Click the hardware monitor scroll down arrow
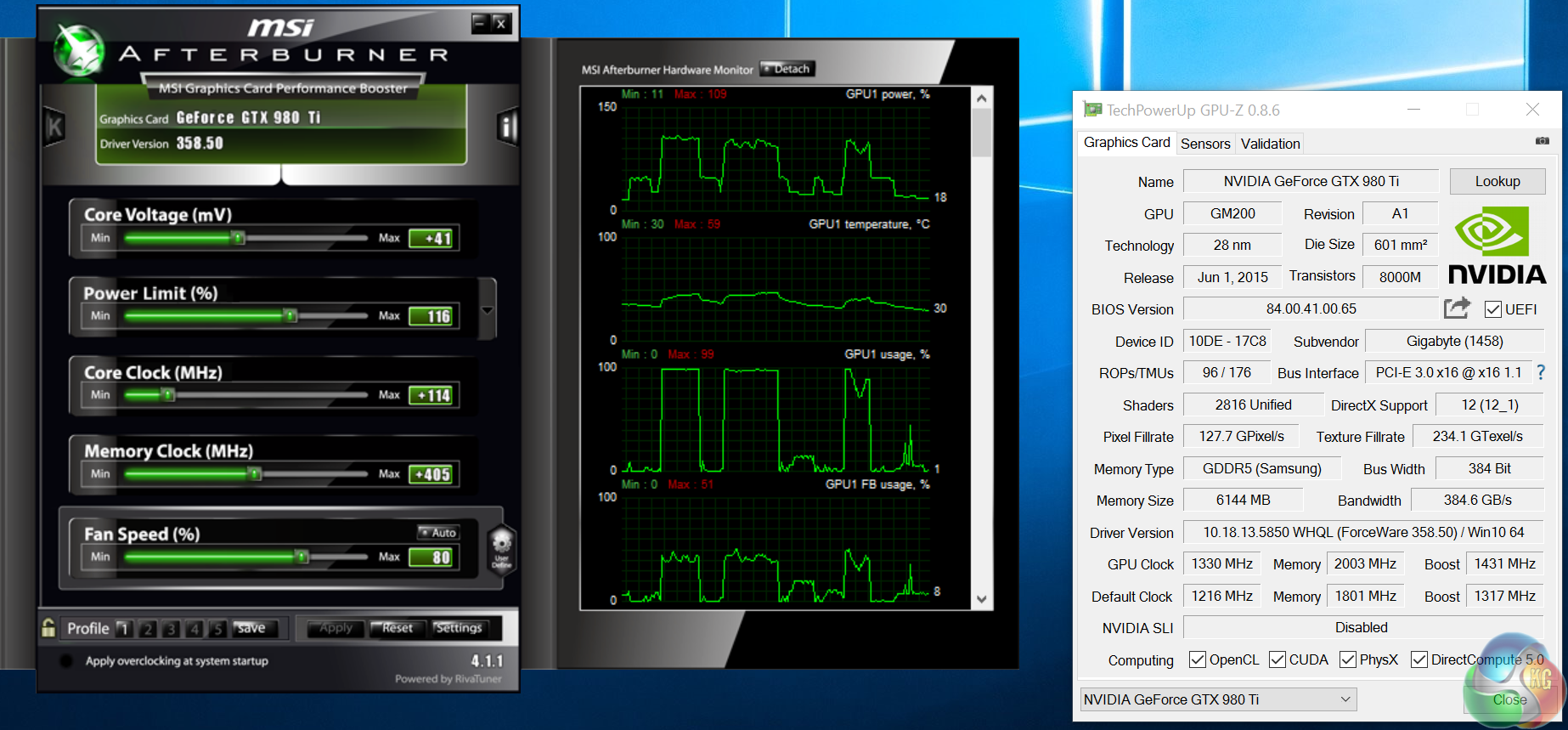This screenshot has width=1568, height=730. [982, 599]
